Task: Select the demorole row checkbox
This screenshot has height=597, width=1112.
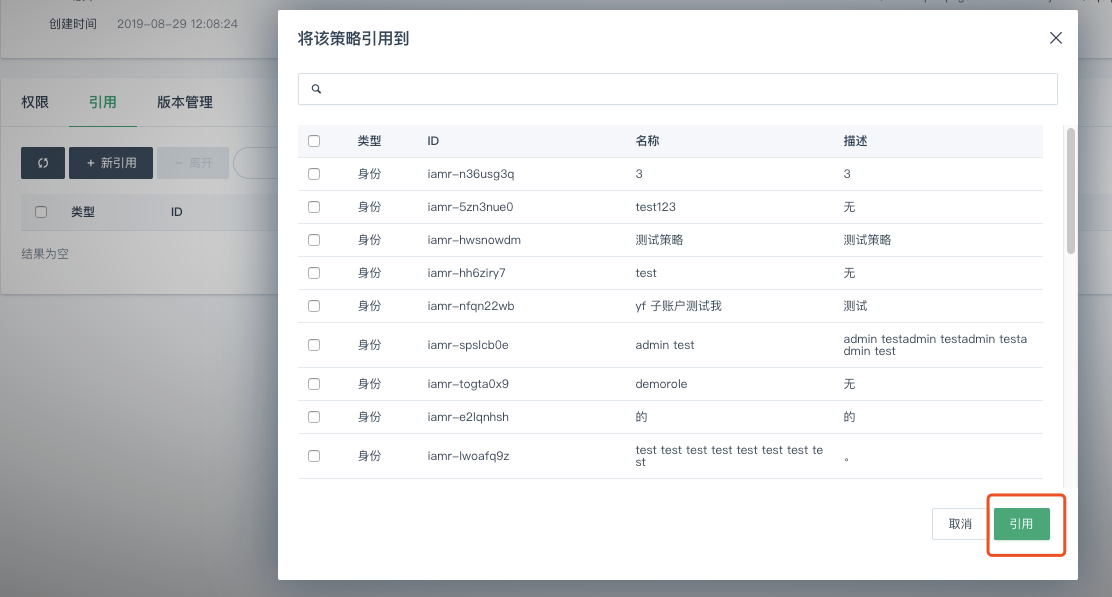Action: point(314,384)
